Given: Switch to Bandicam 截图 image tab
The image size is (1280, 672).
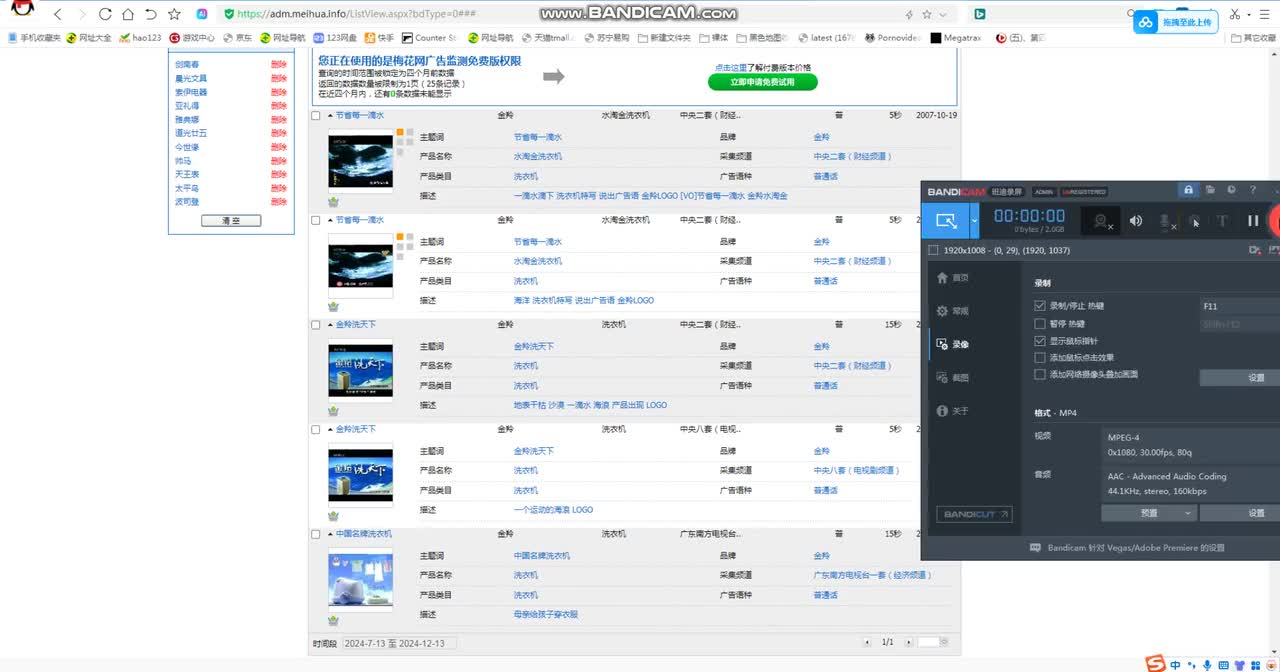Looking at the screenshot, I should point(952,378).
